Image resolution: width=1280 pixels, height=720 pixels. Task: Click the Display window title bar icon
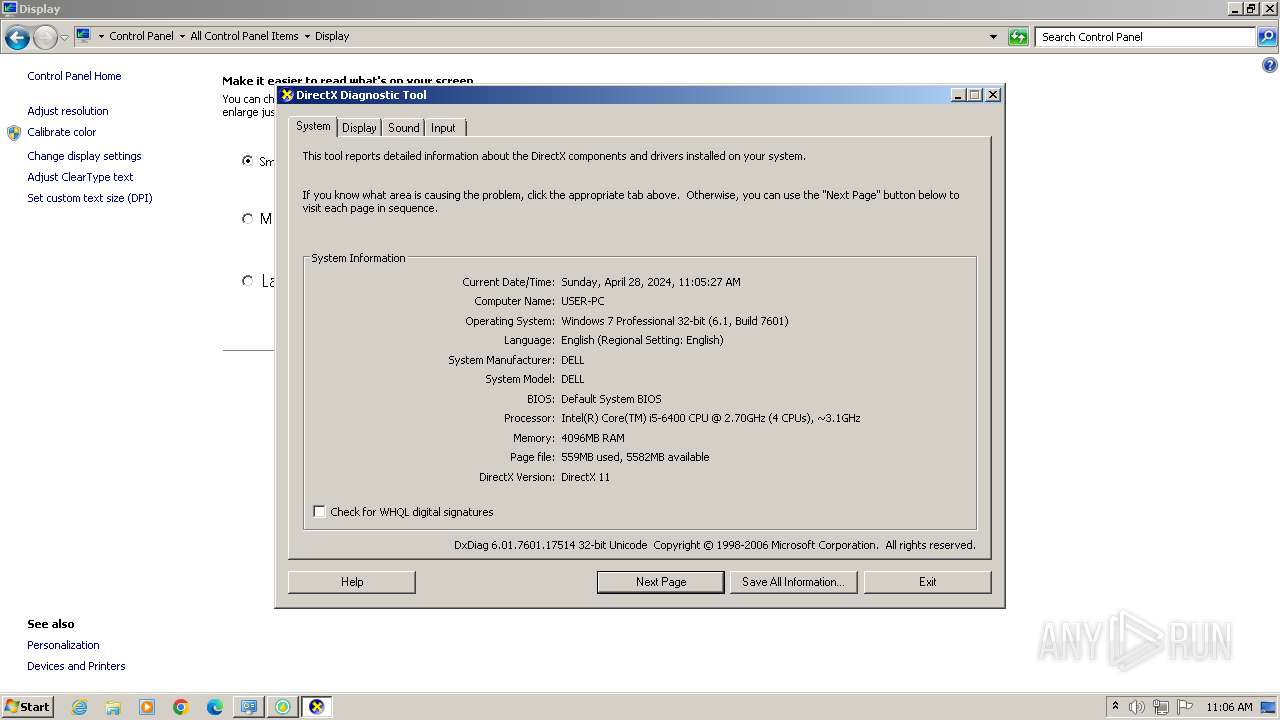pos(10,9)
